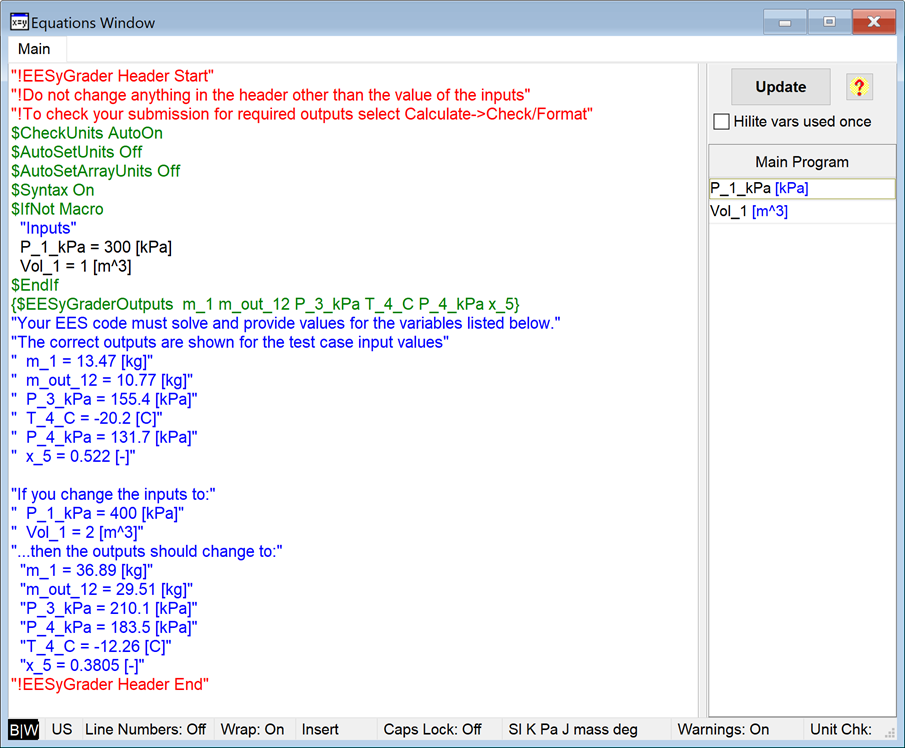905x748 pixels.
Task: Close the Equations Window
Action: (874, 22)
